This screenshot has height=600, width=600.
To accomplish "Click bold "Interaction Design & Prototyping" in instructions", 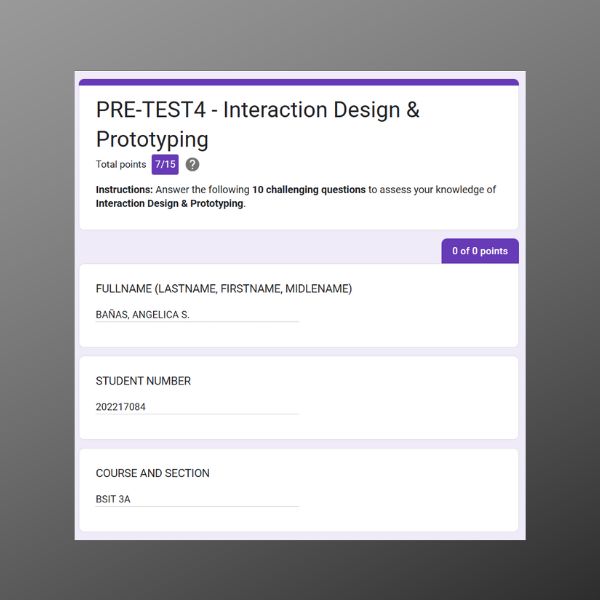I will [x=169, y=203].
